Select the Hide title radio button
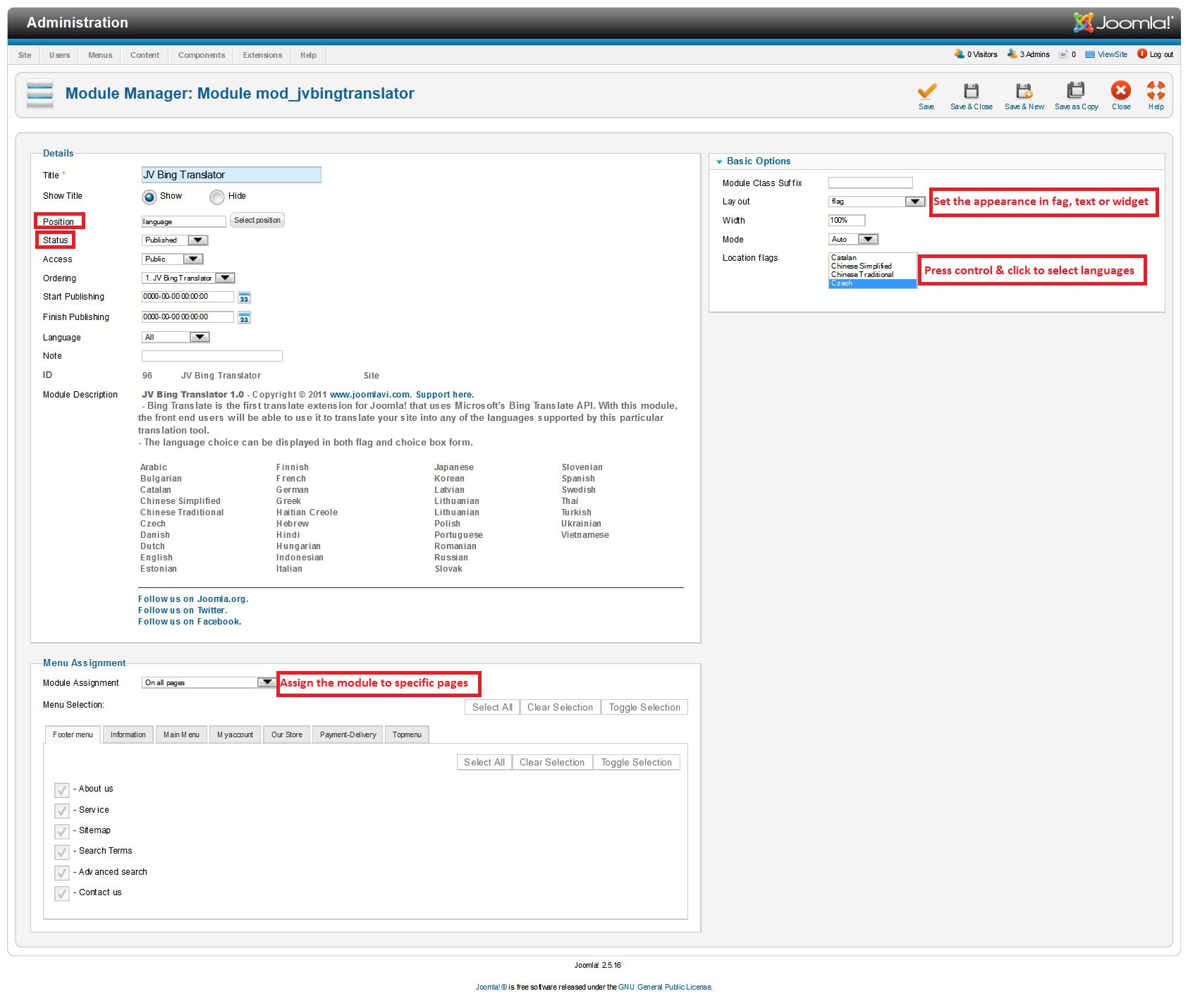 217,197
